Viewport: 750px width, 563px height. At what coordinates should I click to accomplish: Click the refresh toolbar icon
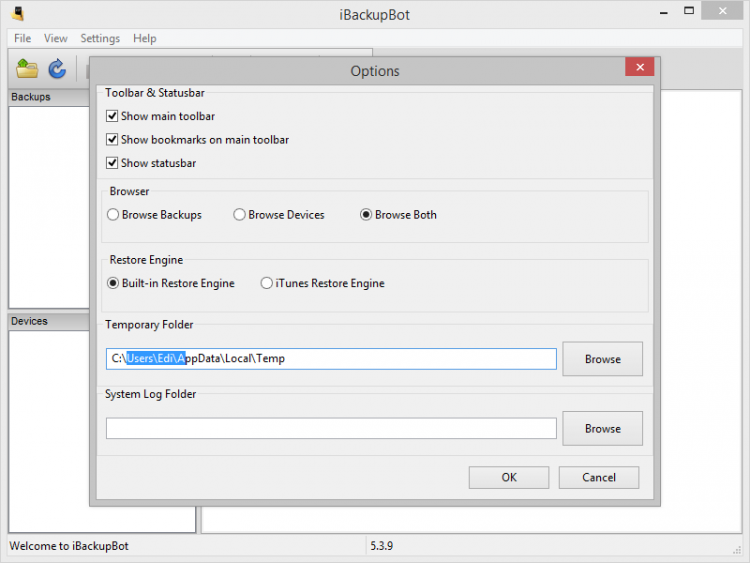click(57, 68)
